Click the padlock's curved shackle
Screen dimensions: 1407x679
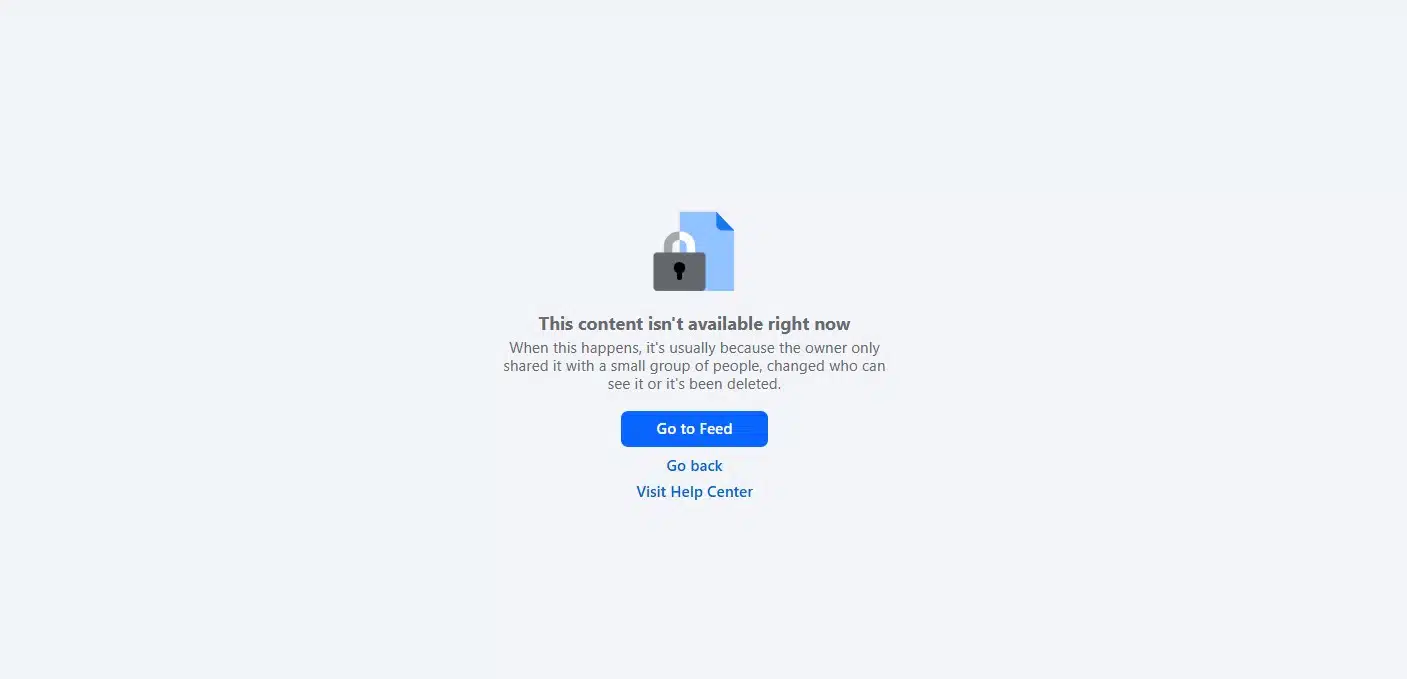[680, 242]
